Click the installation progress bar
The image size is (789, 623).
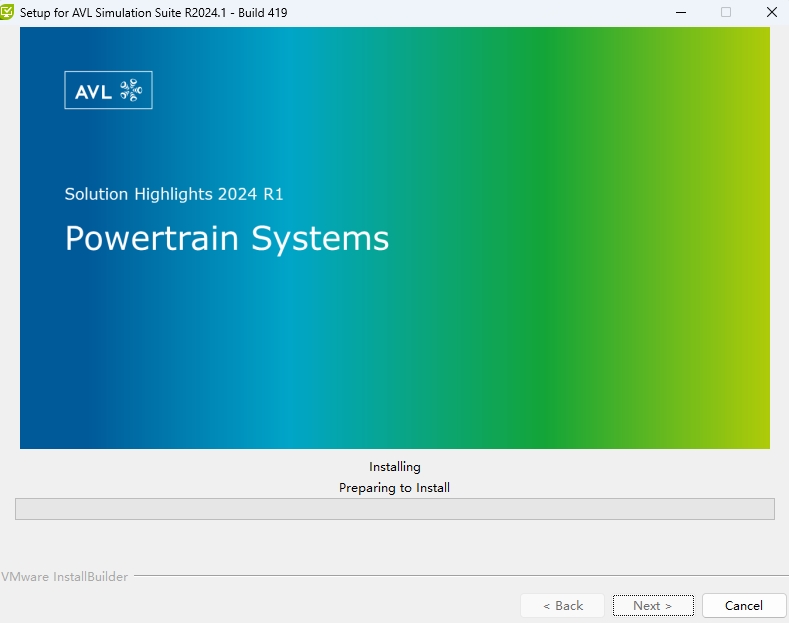394,509
